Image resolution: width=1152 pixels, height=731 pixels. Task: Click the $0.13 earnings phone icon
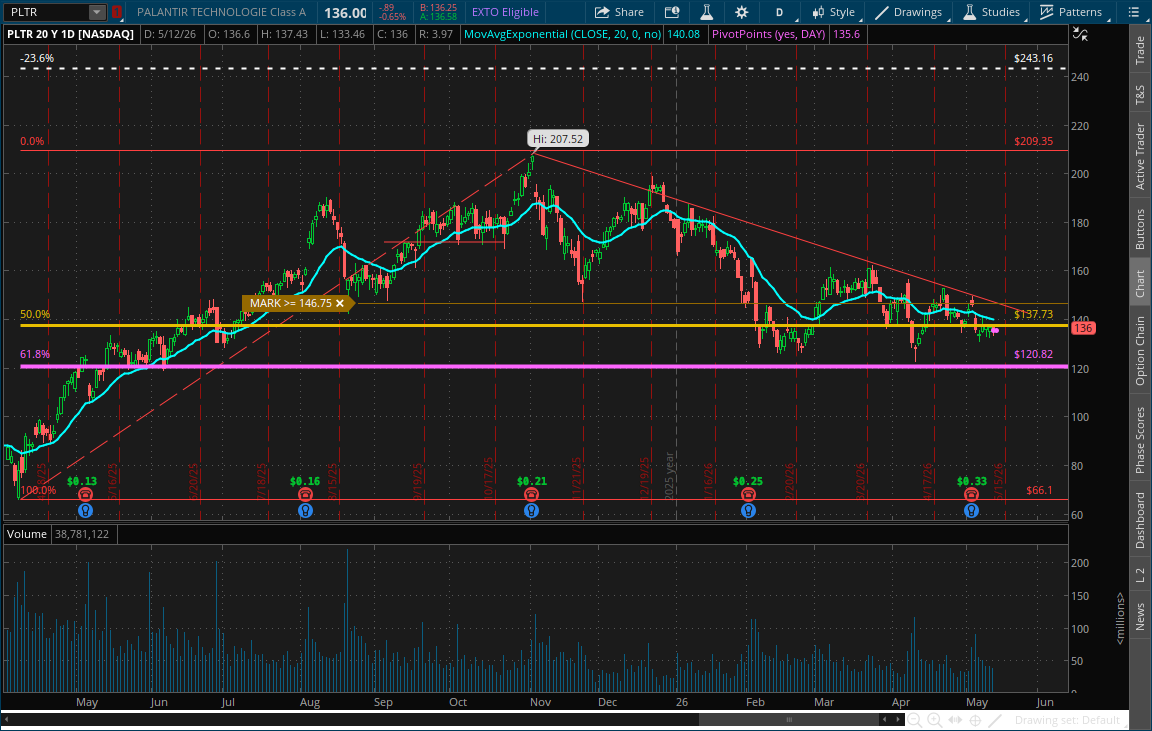[85, 495]
